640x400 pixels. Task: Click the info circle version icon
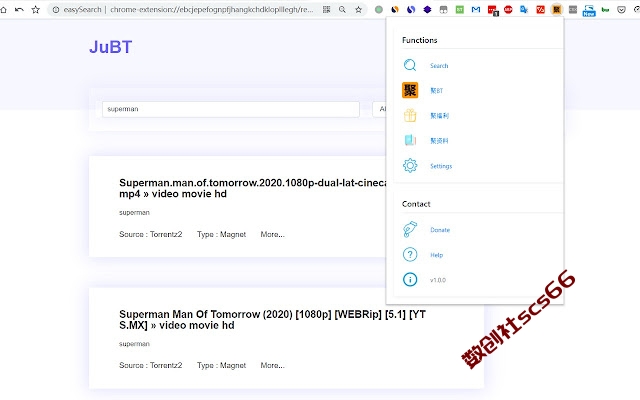click(x=410, y=280)
